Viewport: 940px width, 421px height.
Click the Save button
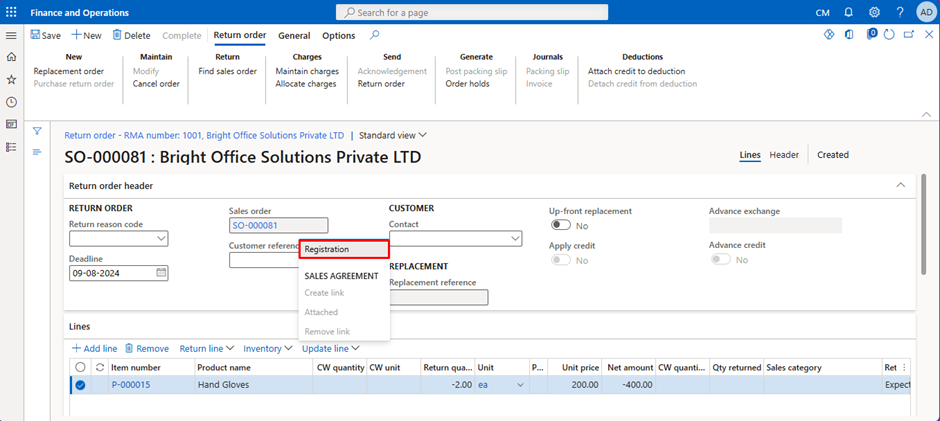pyautogui.click(x=46, y=35)
